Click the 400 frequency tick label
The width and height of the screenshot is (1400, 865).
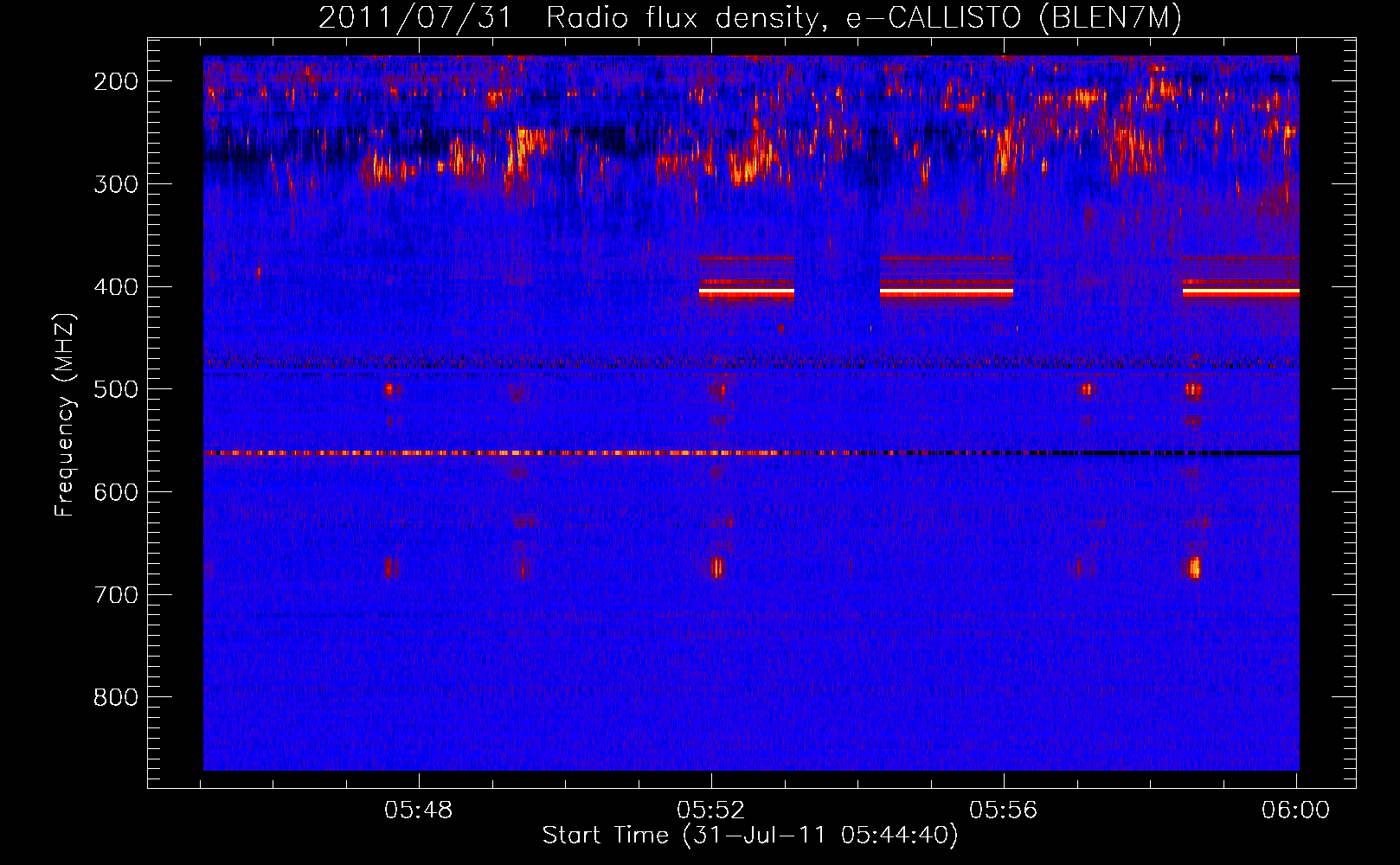tap(116, 287)
